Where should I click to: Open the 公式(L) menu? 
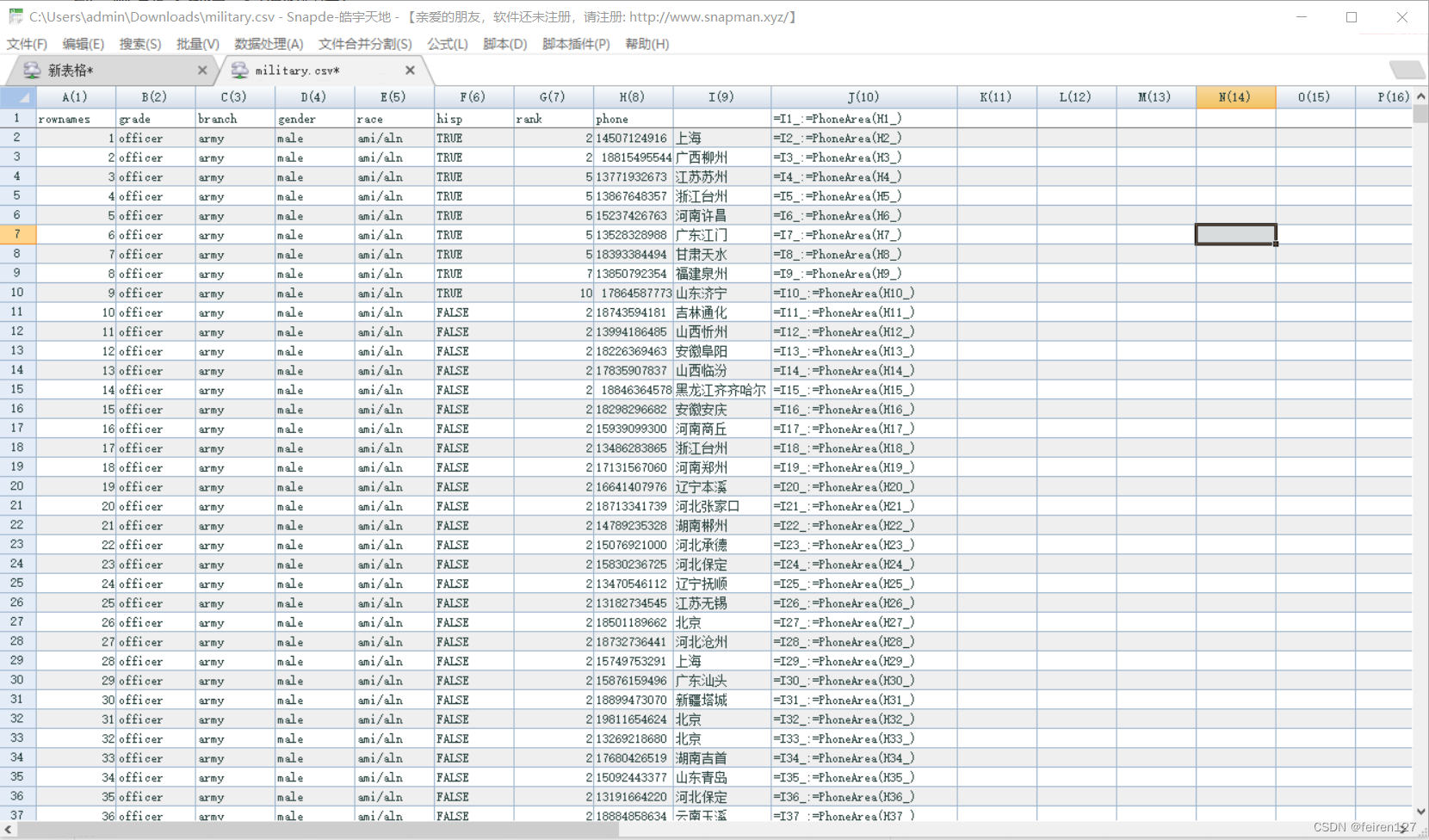pos(448,44)
